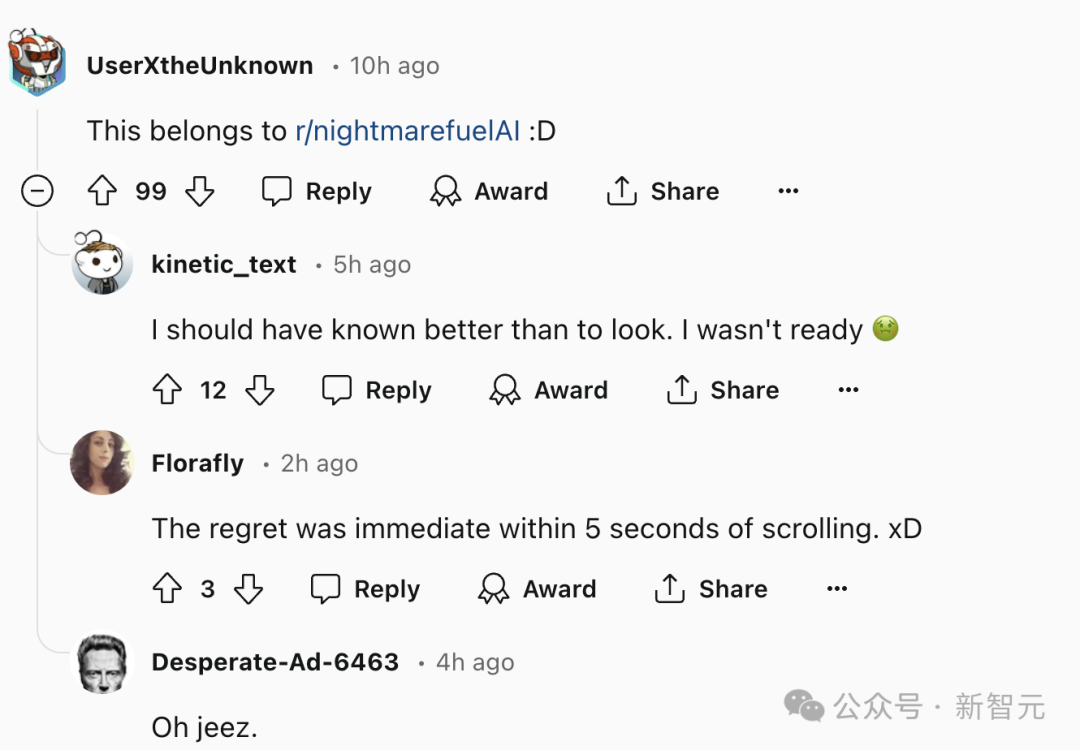This screenshot has width=1080, height=750.
Task: Visit Desperate-Ad-6463's user profile
Action: pyautogui.click(x=275, y=662)
